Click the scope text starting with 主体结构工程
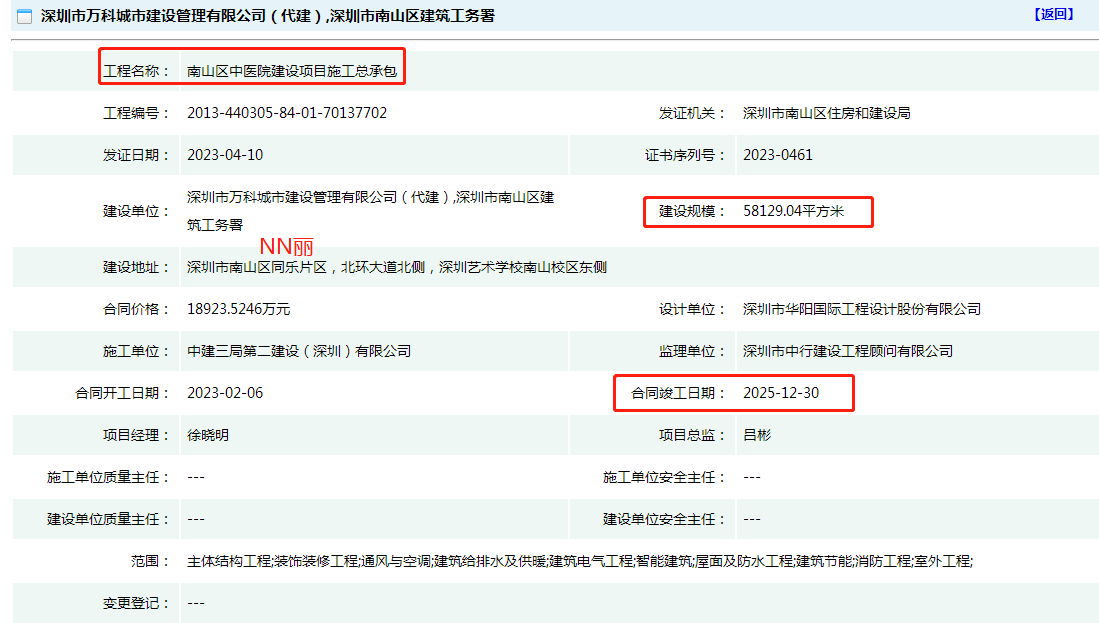1099x623 pixels. coord(579,561)
